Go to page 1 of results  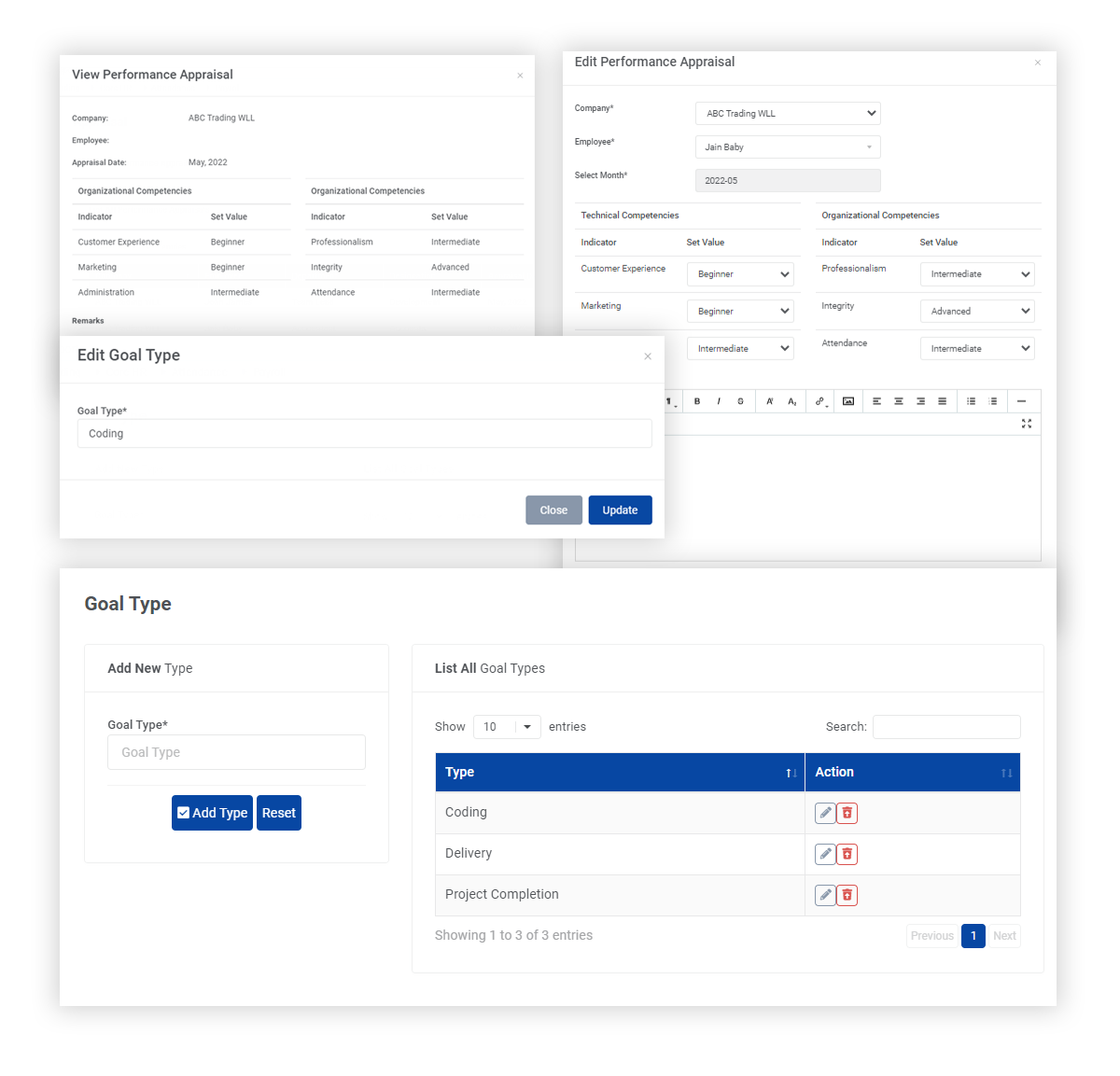click(973, 936)
